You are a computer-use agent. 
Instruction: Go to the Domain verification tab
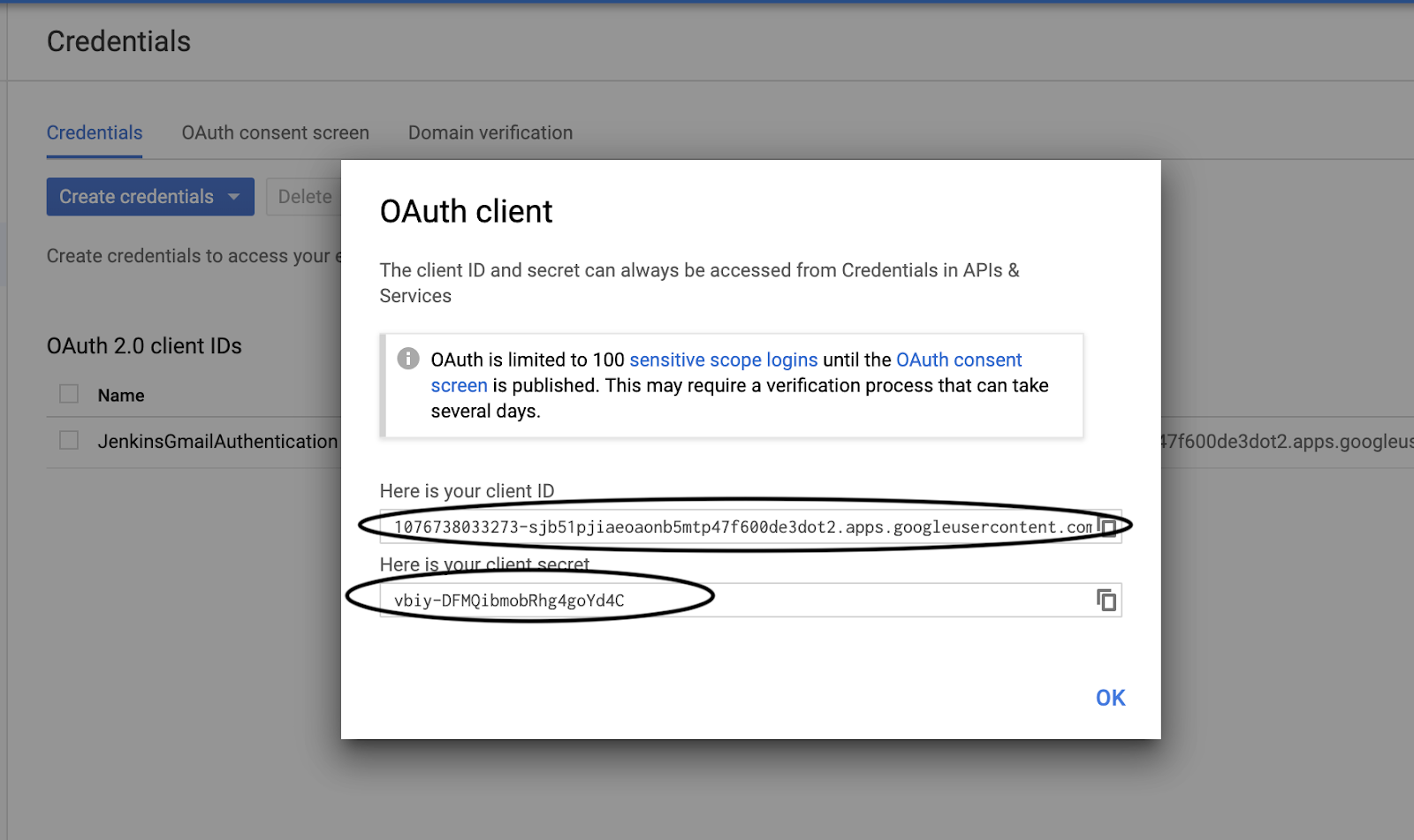(x=490, y=132)
